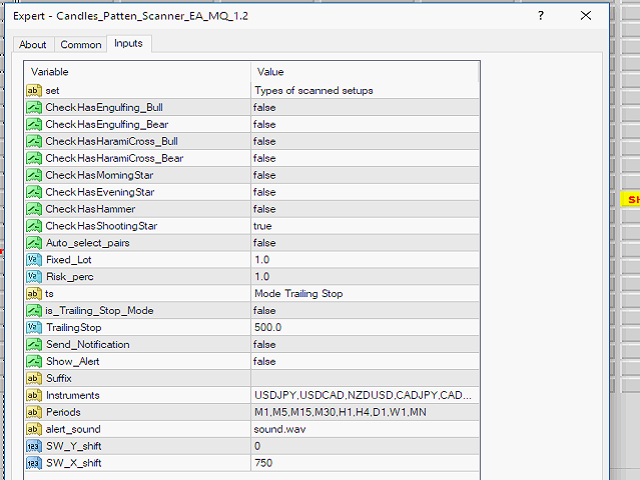Click the Instruments value USDJPY,USDCAD list
The image size is (640, 480).
click(365, 395)
